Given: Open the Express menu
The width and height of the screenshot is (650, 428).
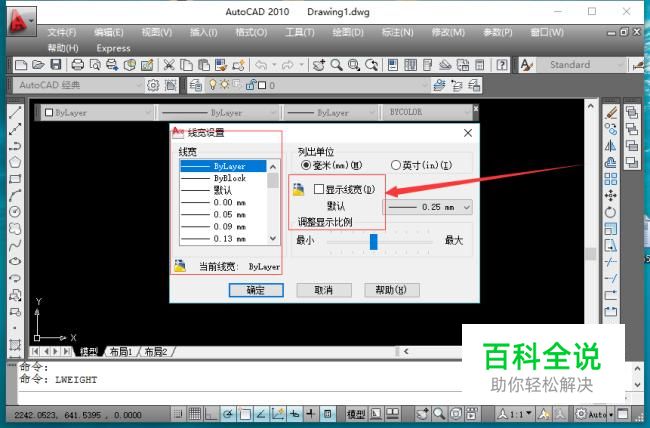Looking at the screenshot, I should click(x=114, y=48).
